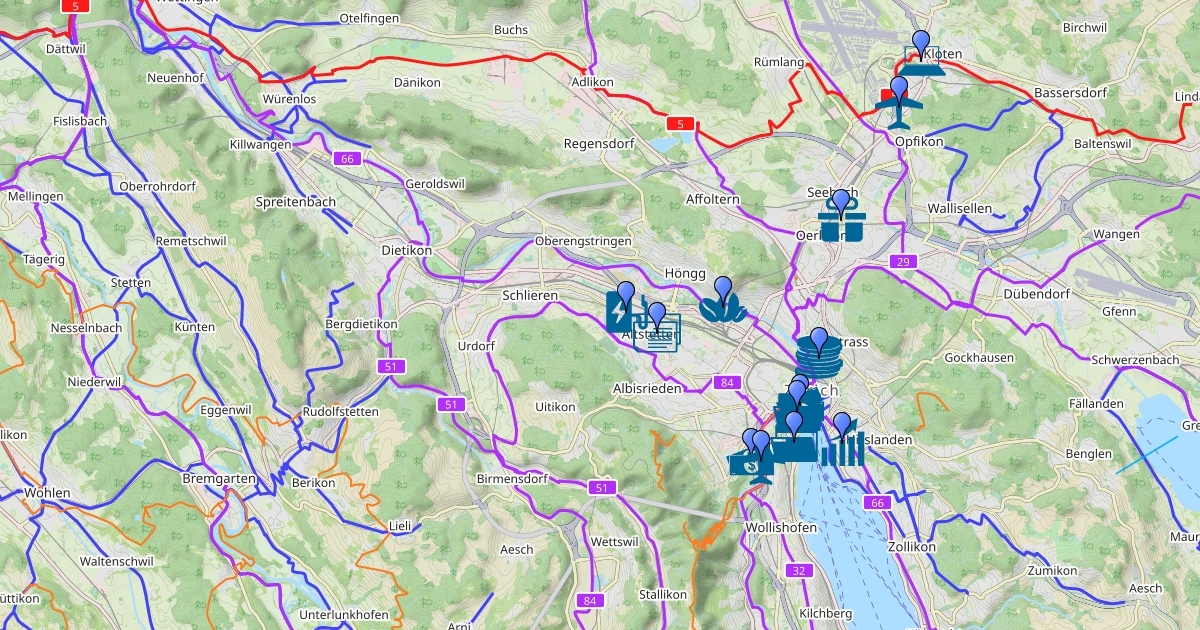Open the newspaper document marker at Altstetten
This screenshot has height=630, width=1200.
coord(657,329)
